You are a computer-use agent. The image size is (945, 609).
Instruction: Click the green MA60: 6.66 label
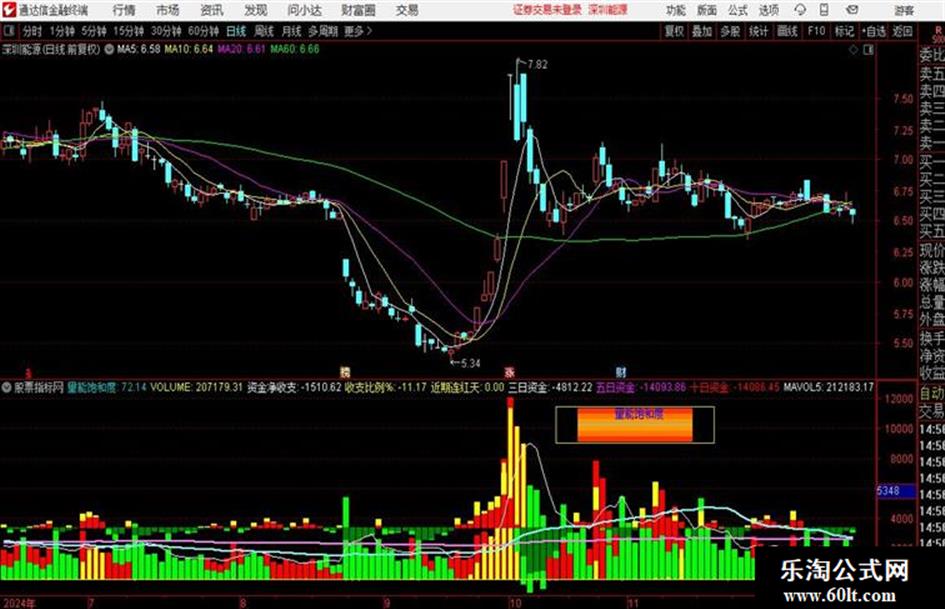coord(295,49)
